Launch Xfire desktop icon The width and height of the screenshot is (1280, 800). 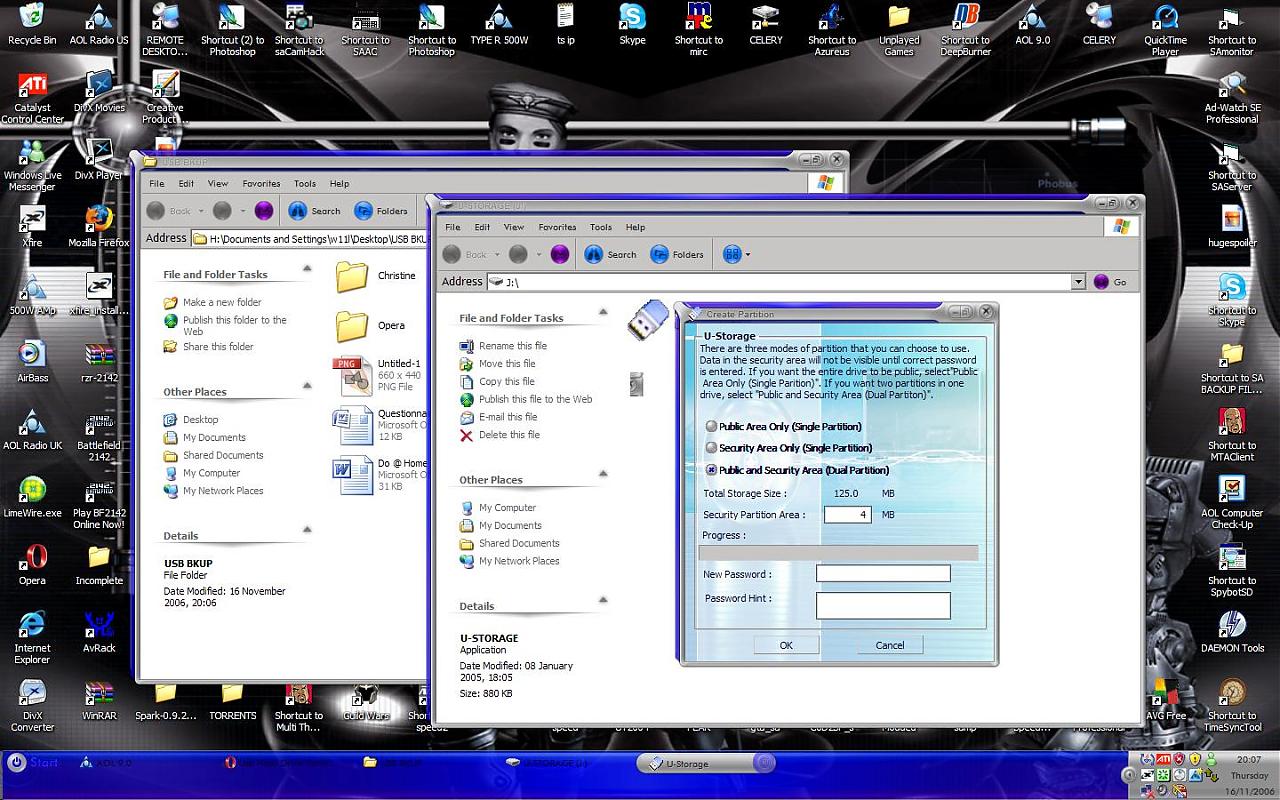(32, 227)
